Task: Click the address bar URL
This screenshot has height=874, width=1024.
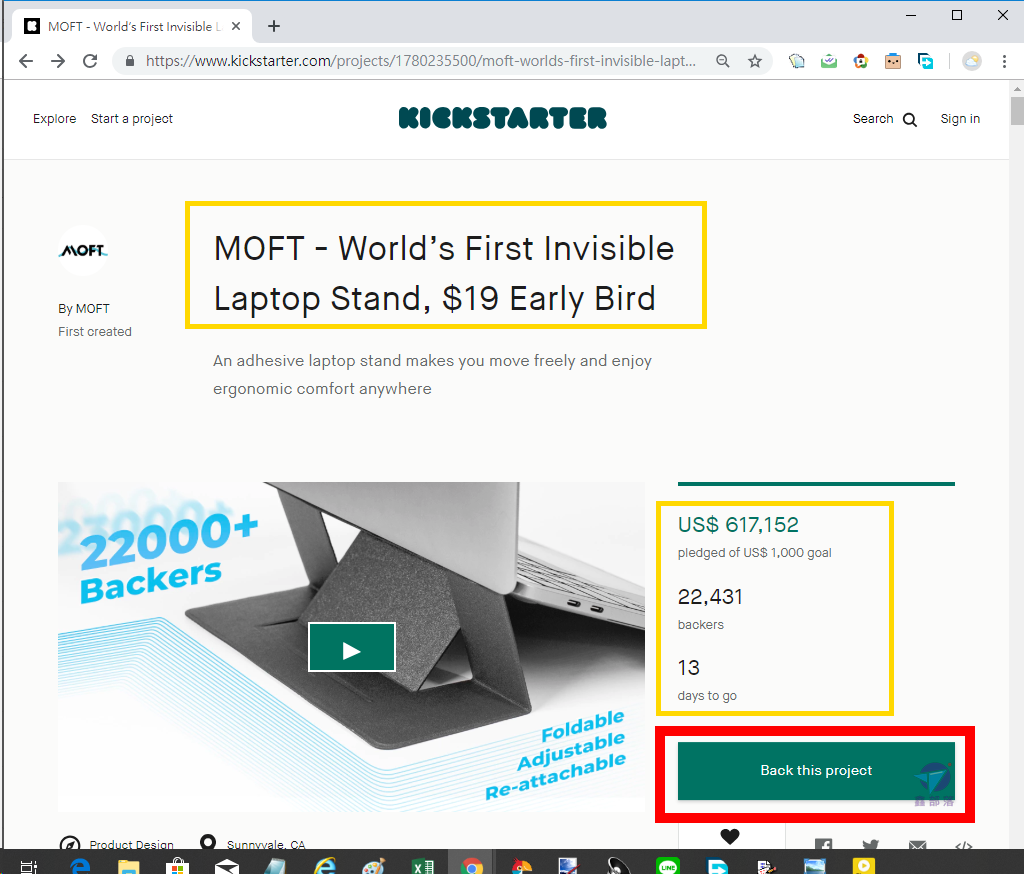Action: click(421, 61)
